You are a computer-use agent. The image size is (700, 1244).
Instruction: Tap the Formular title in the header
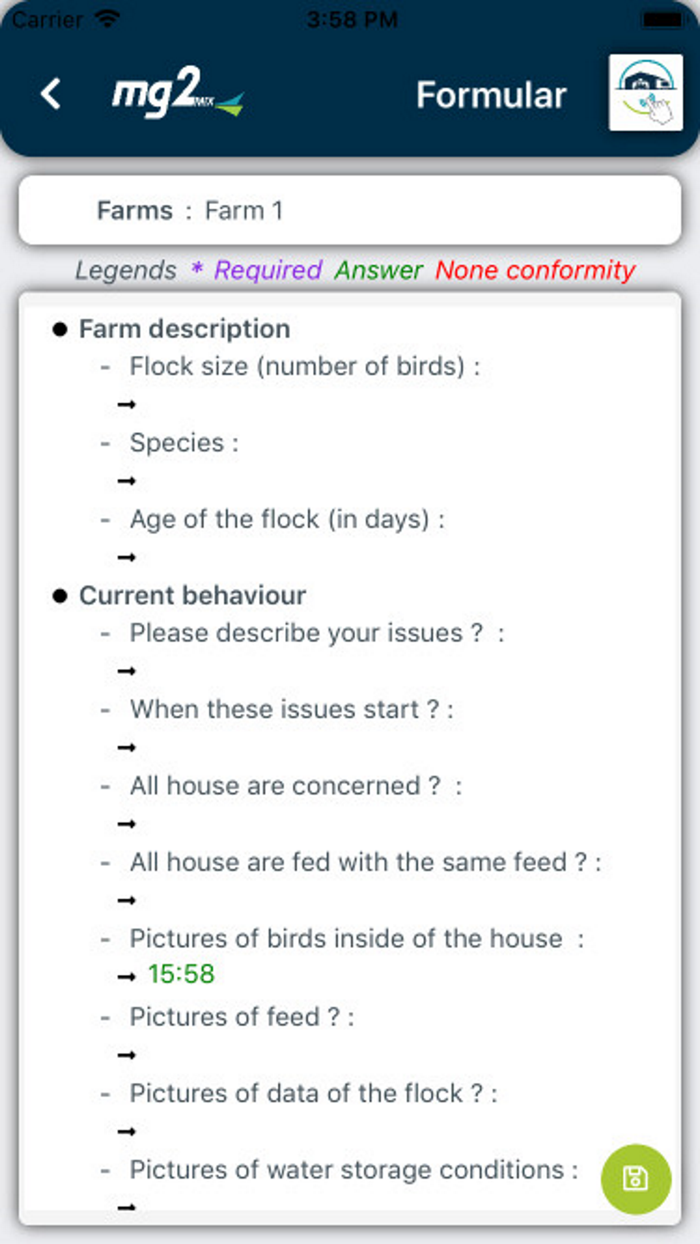tap(491, 94)
